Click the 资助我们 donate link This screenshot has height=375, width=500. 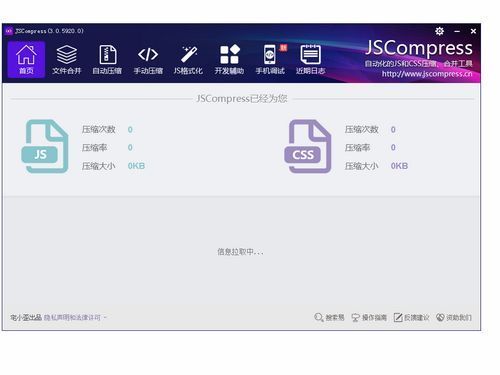[454, 318]
